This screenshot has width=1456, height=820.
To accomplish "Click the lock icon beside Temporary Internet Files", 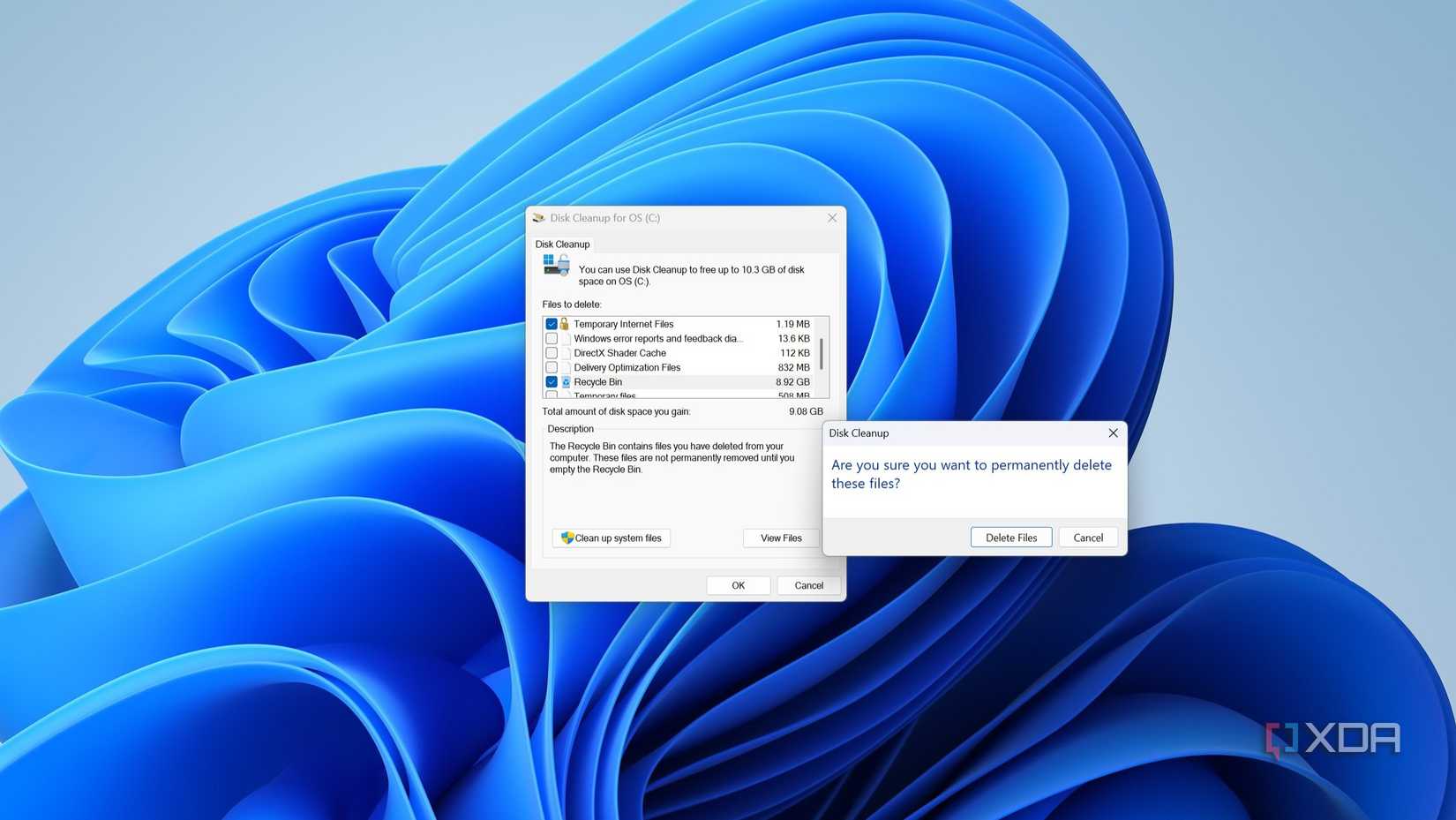I will point(565,323).
